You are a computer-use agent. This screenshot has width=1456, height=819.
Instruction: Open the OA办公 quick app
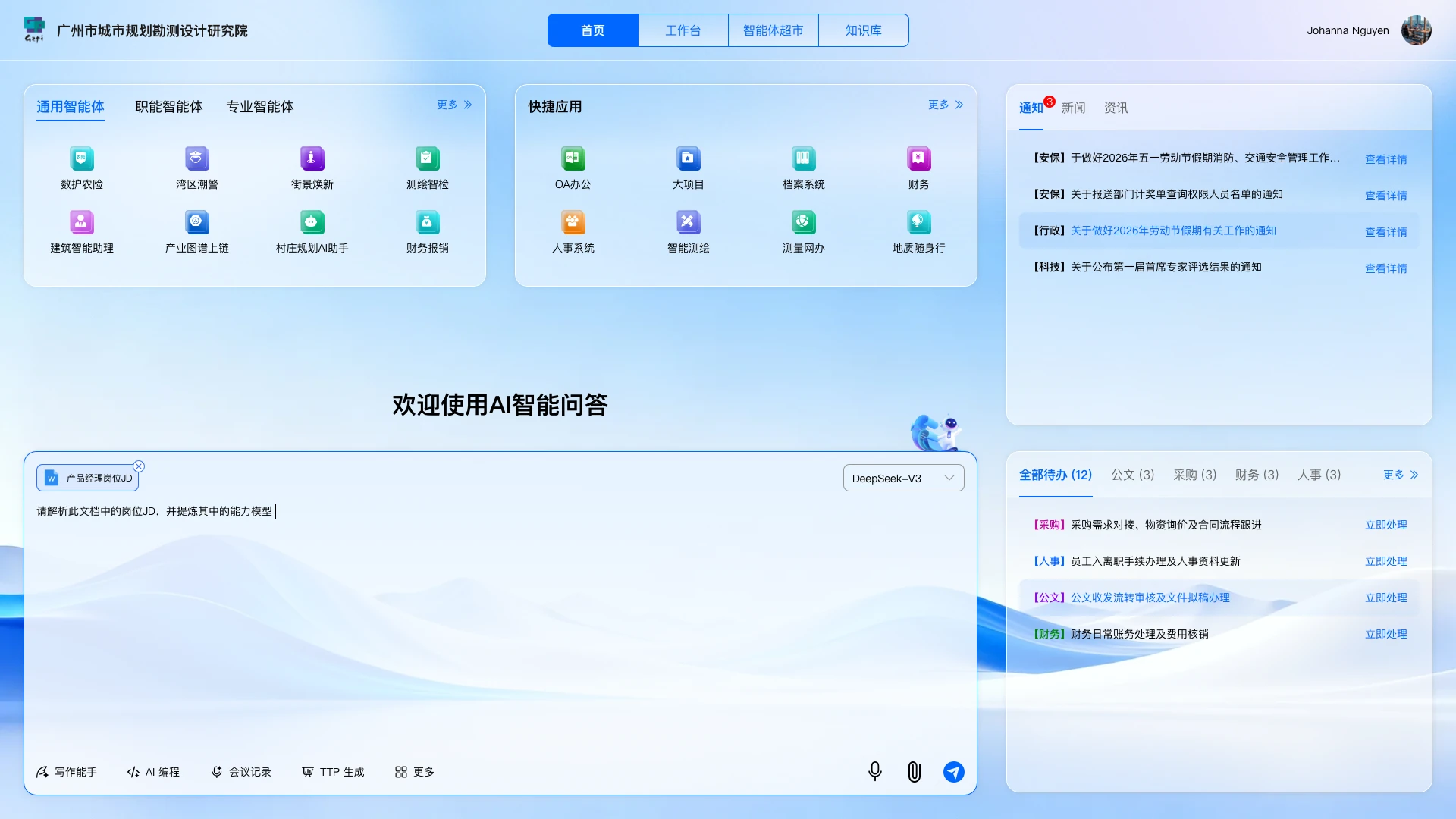coord(573,158)
